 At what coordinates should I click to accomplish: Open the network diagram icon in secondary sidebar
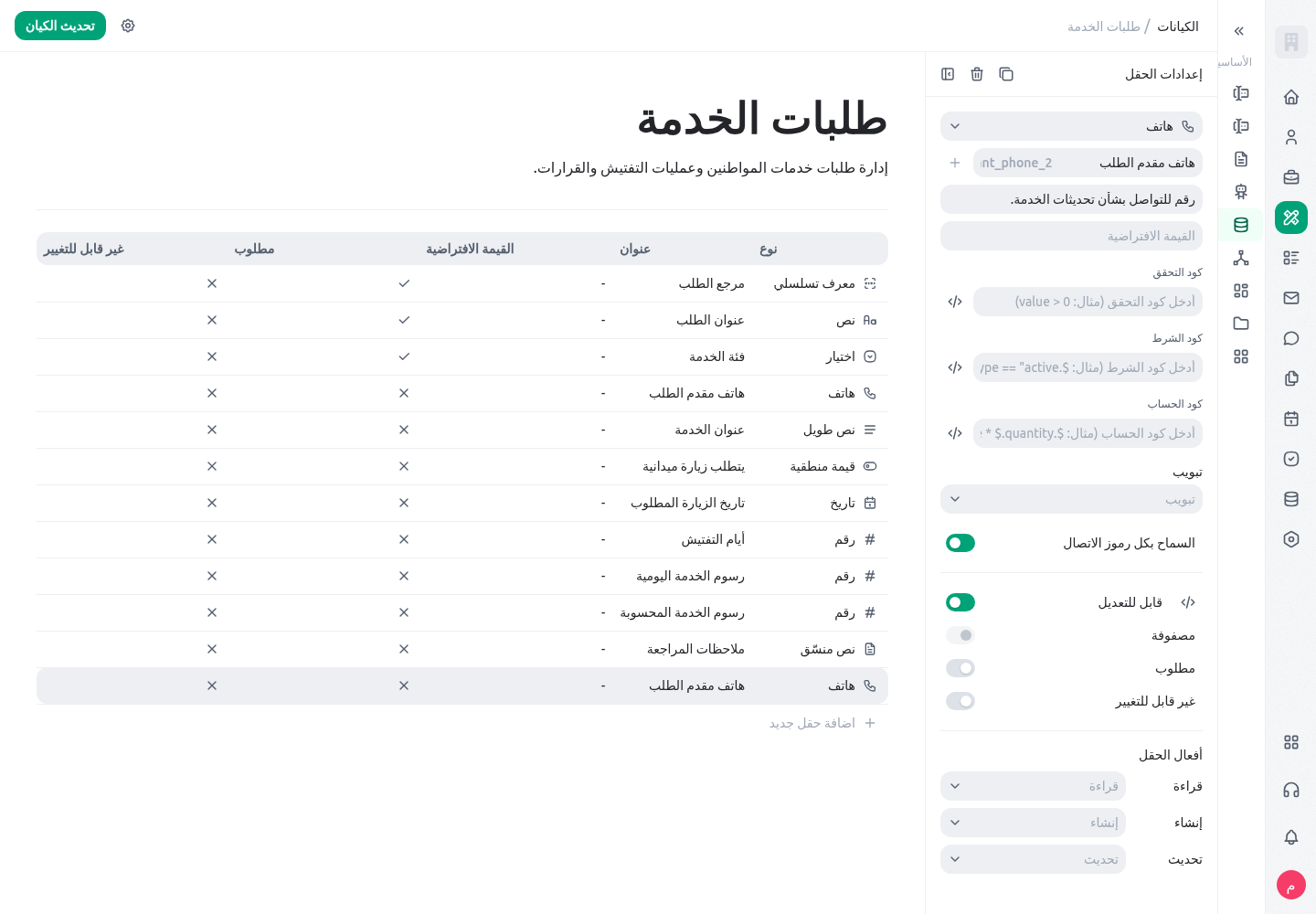tap(1241, 258)
